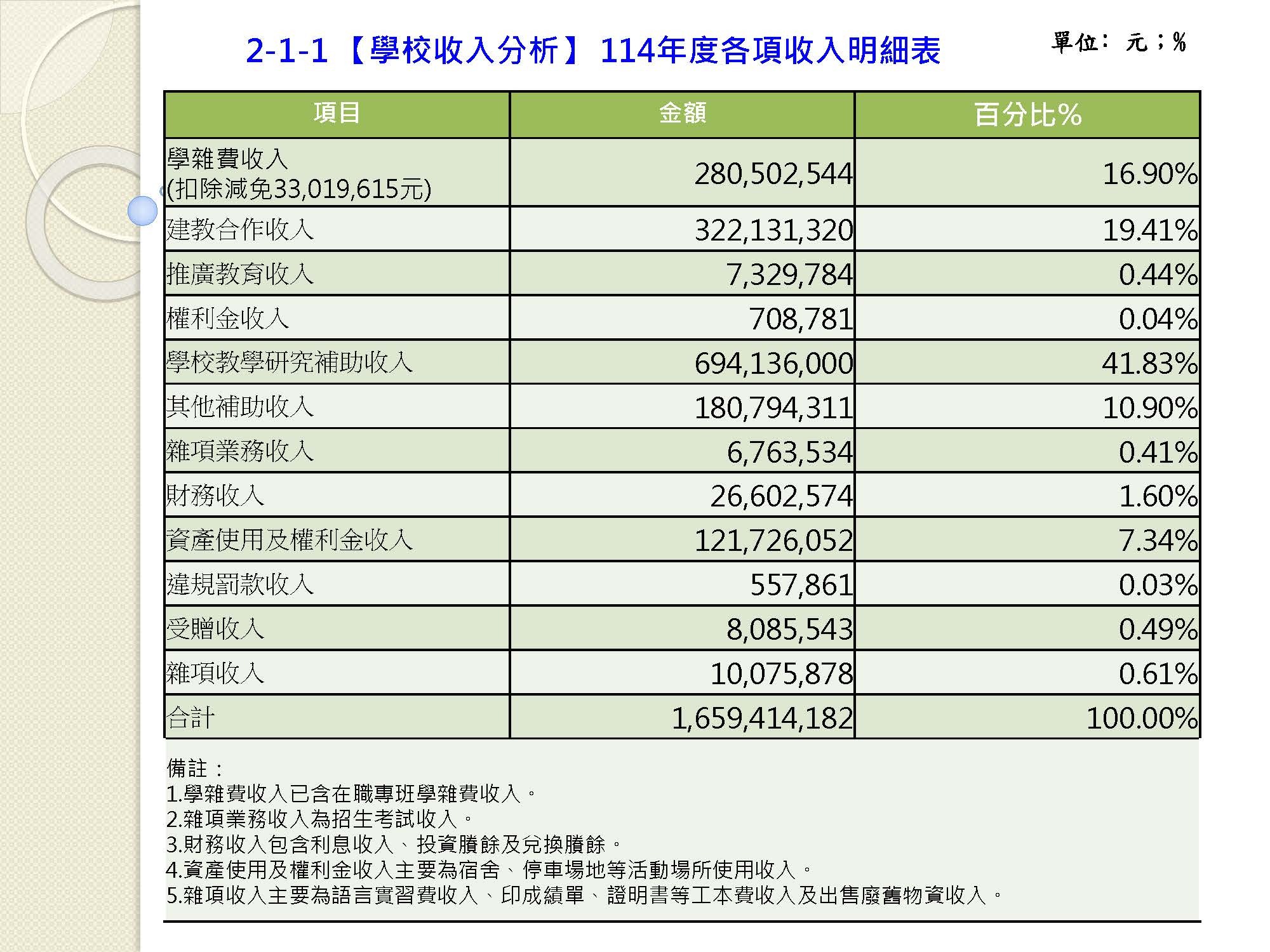The image size is (1270, 952).
Task: Select the percentage 19.41%
Action: point(1150,230)
